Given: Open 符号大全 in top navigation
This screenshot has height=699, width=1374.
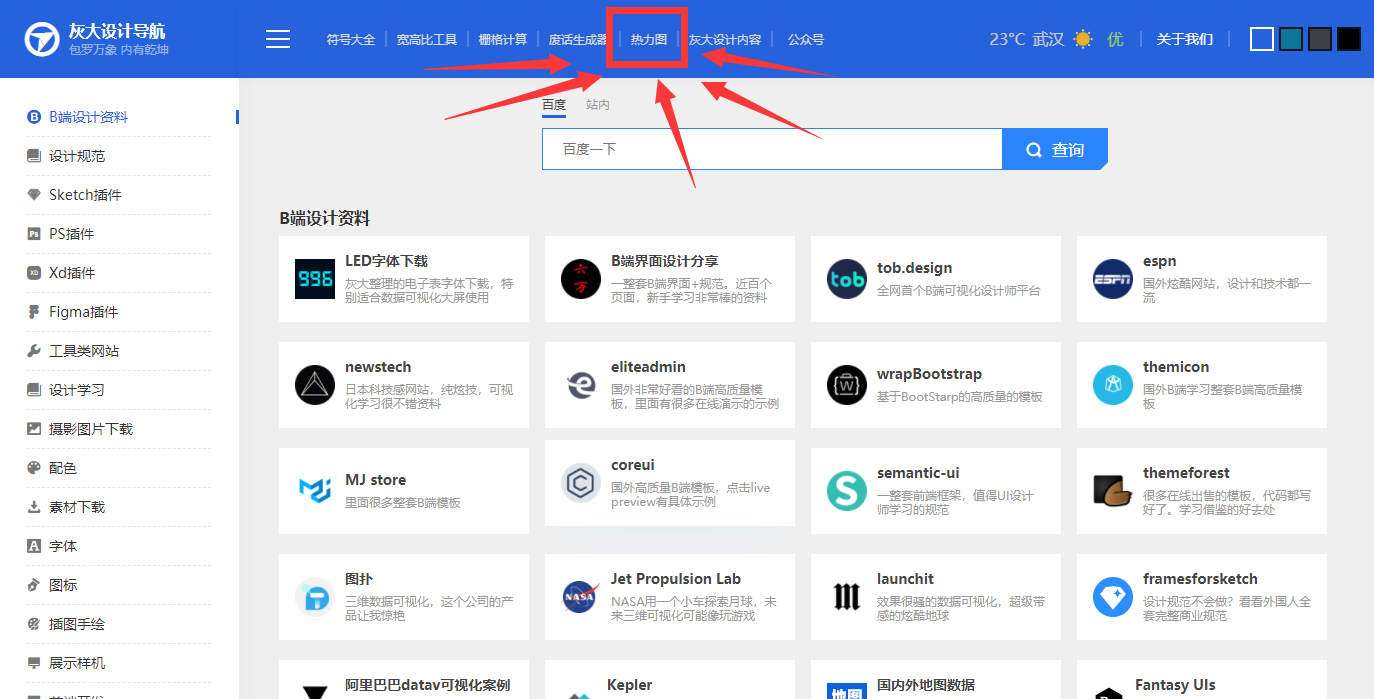Looking at the screenshot, I should (351, 40).
